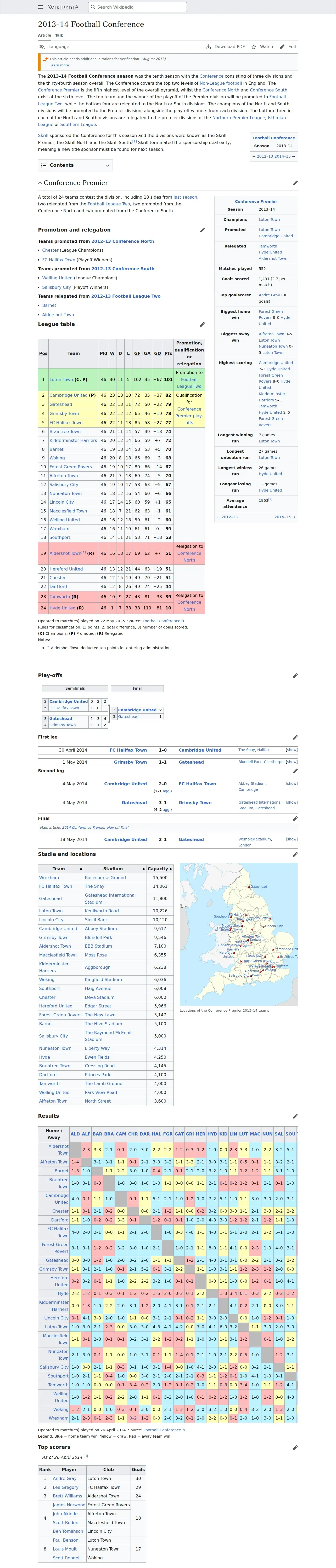Show details for the 18 May 2014 final
Viewport: 336px width, 1568px height.
(x=292, y=839)
